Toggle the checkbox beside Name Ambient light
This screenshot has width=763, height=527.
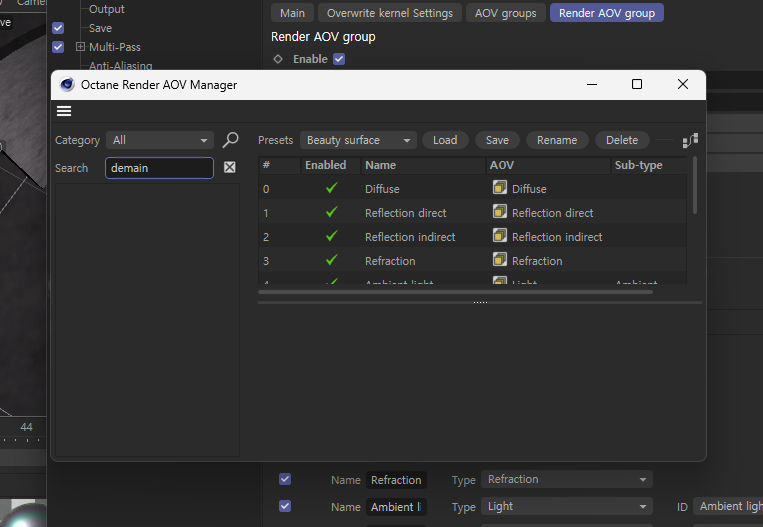point(285,506)
